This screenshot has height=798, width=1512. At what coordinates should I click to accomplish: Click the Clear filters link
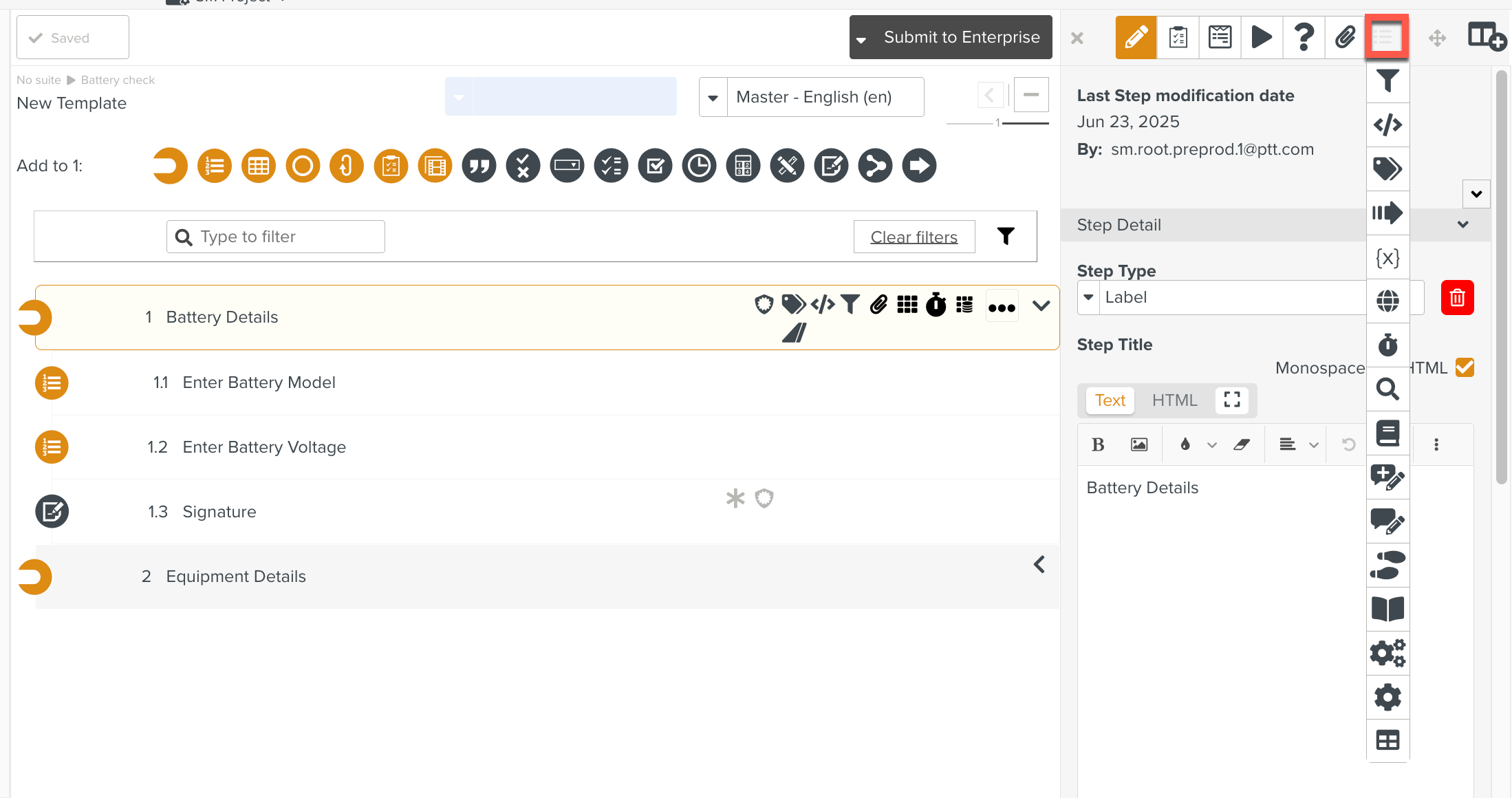point(914,237)
